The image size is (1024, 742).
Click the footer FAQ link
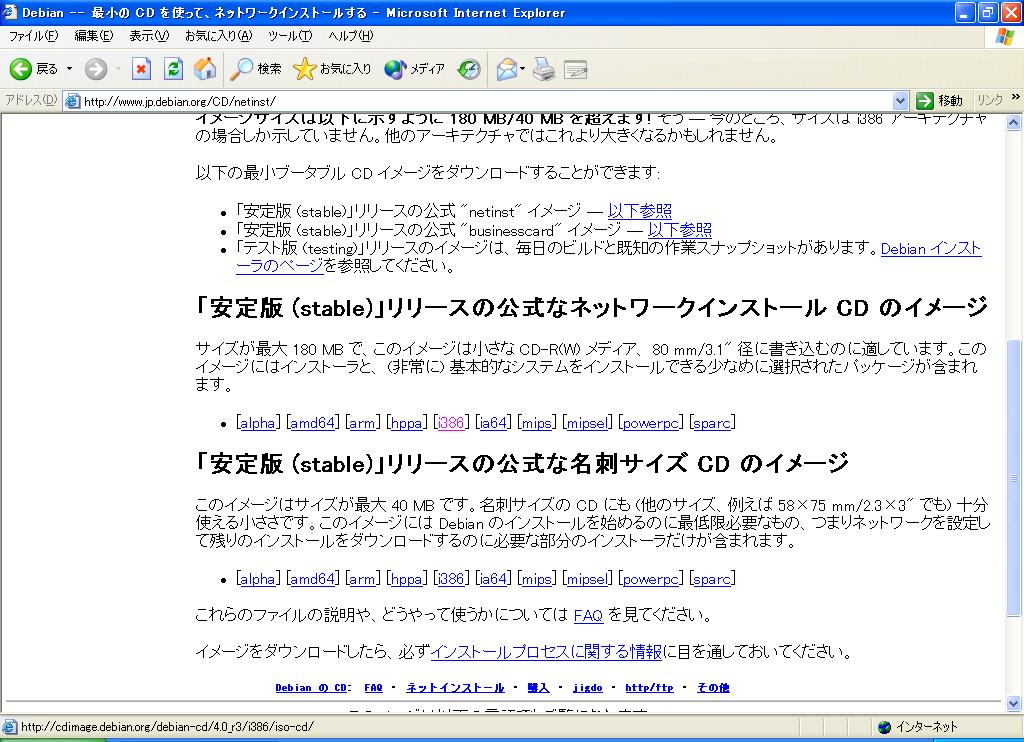click(x=374, y=688)
